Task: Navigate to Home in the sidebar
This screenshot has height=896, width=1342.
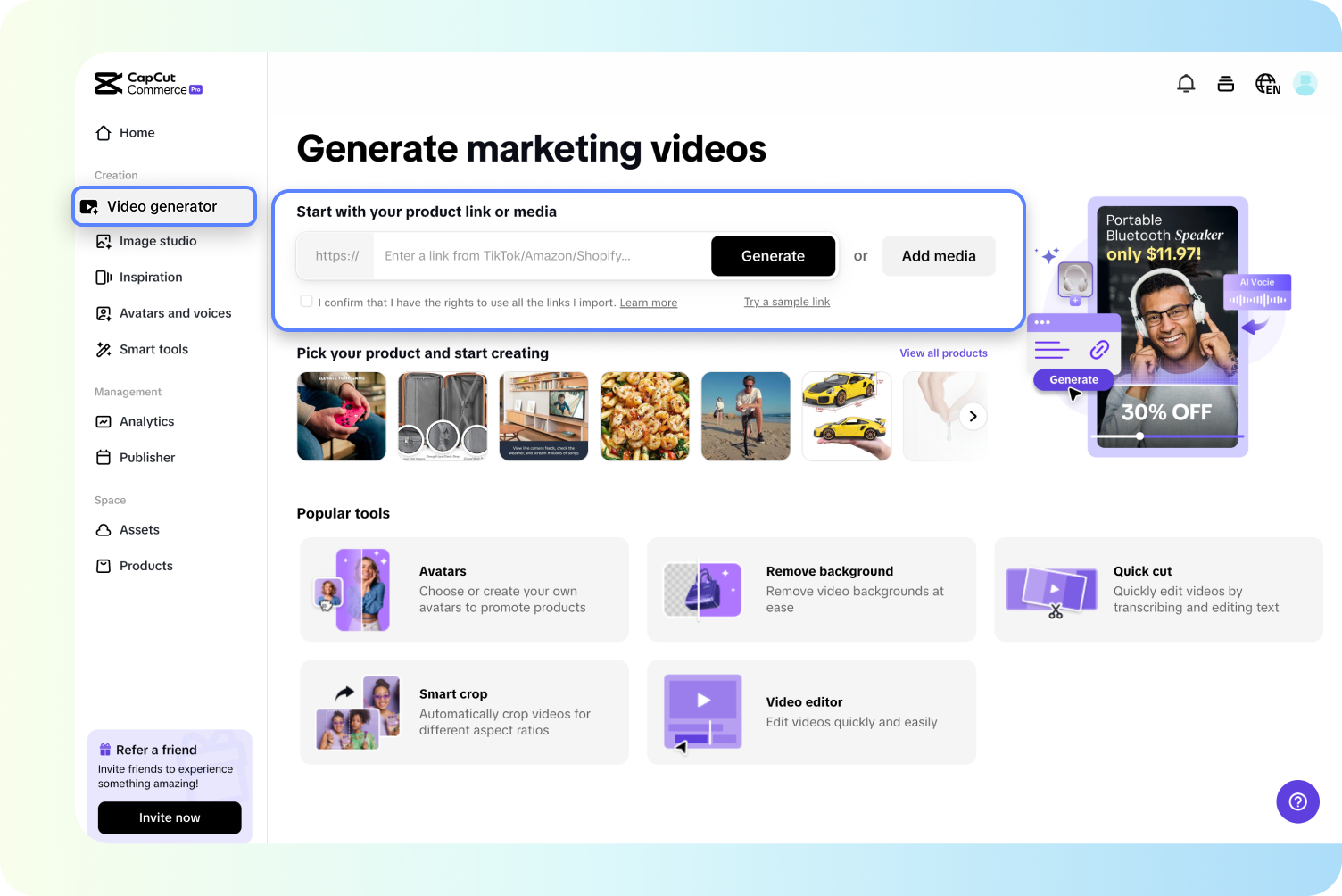Action: click(x=137, y=132)
